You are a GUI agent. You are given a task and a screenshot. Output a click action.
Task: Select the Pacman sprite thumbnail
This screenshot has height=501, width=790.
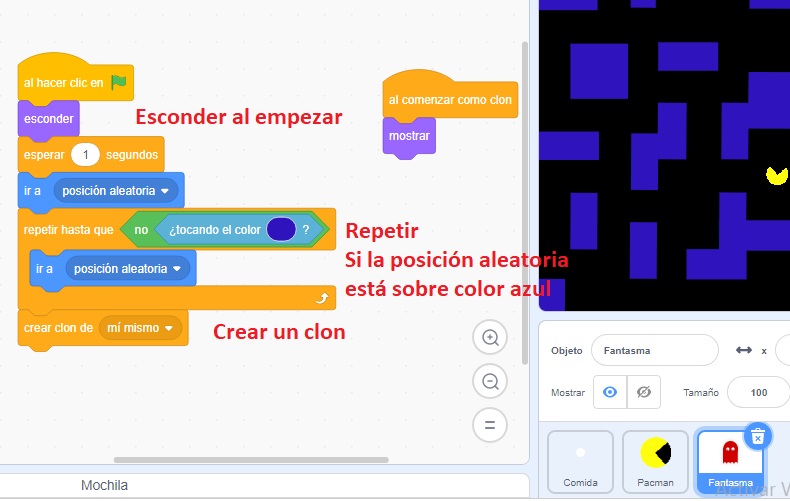click(x=655, y=460)
